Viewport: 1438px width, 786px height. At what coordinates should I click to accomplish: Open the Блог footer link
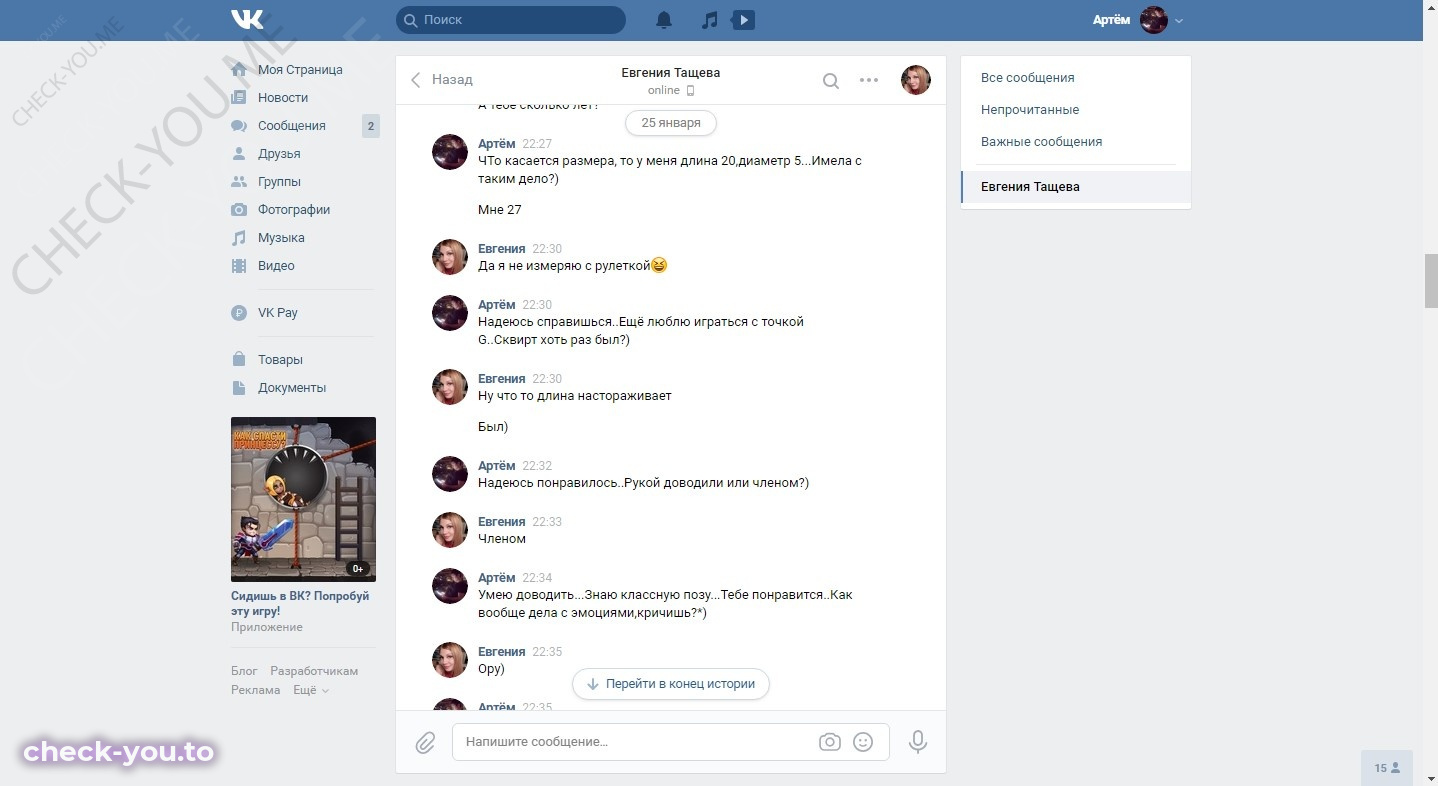244,671
